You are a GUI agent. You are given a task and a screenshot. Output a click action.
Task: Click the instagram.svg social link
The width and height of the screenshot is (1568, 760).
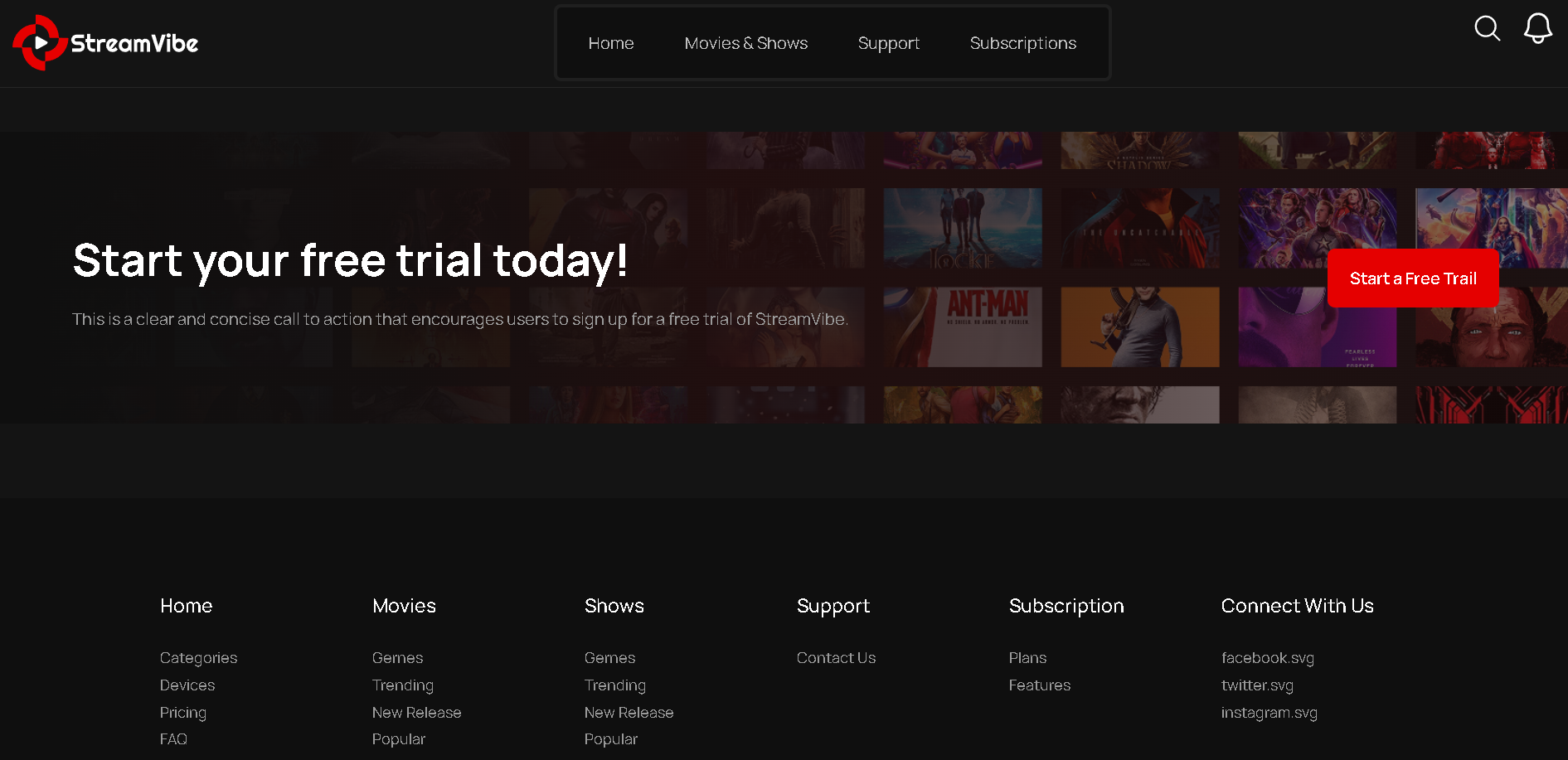click(x=1269, y=713)
